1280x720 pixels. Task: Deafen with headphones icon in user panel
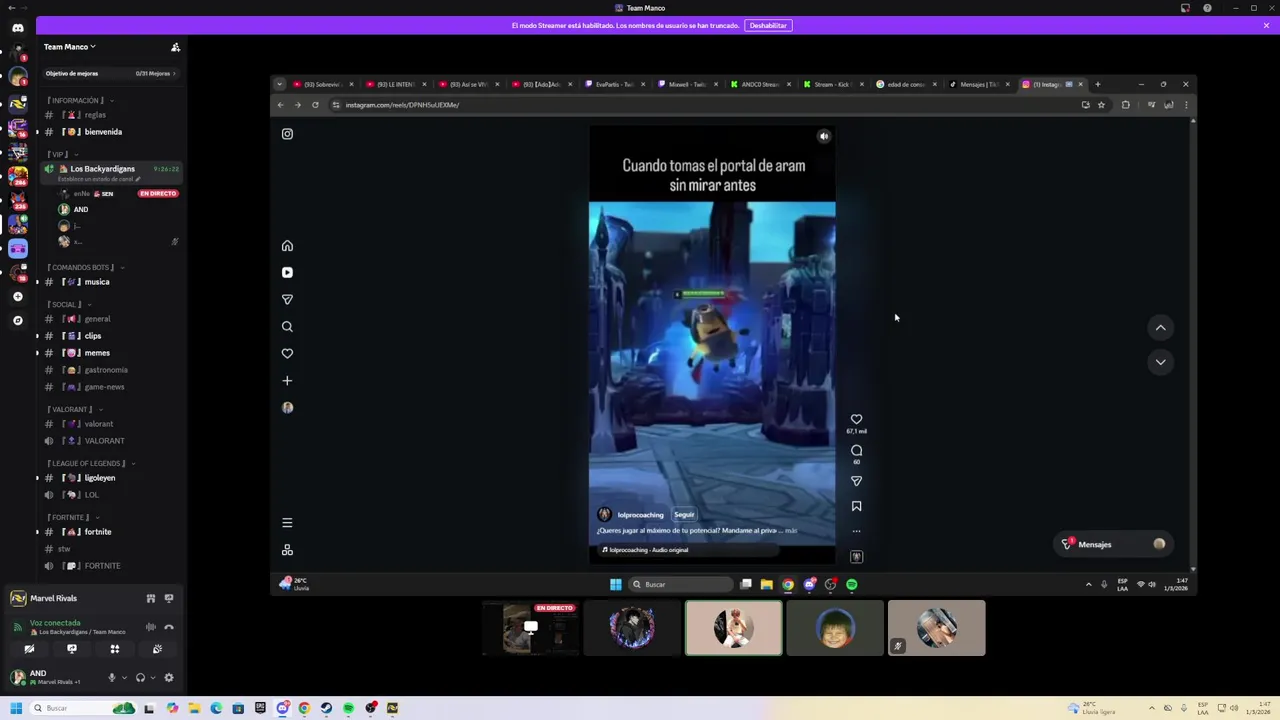coord(140,678)
